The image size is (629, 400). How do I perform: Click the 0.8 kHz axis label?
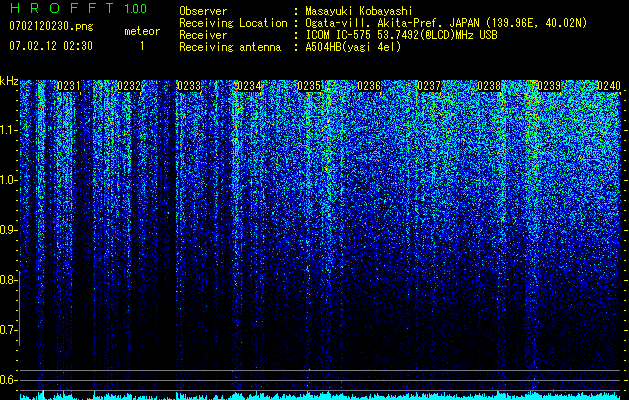coord(7,280)
